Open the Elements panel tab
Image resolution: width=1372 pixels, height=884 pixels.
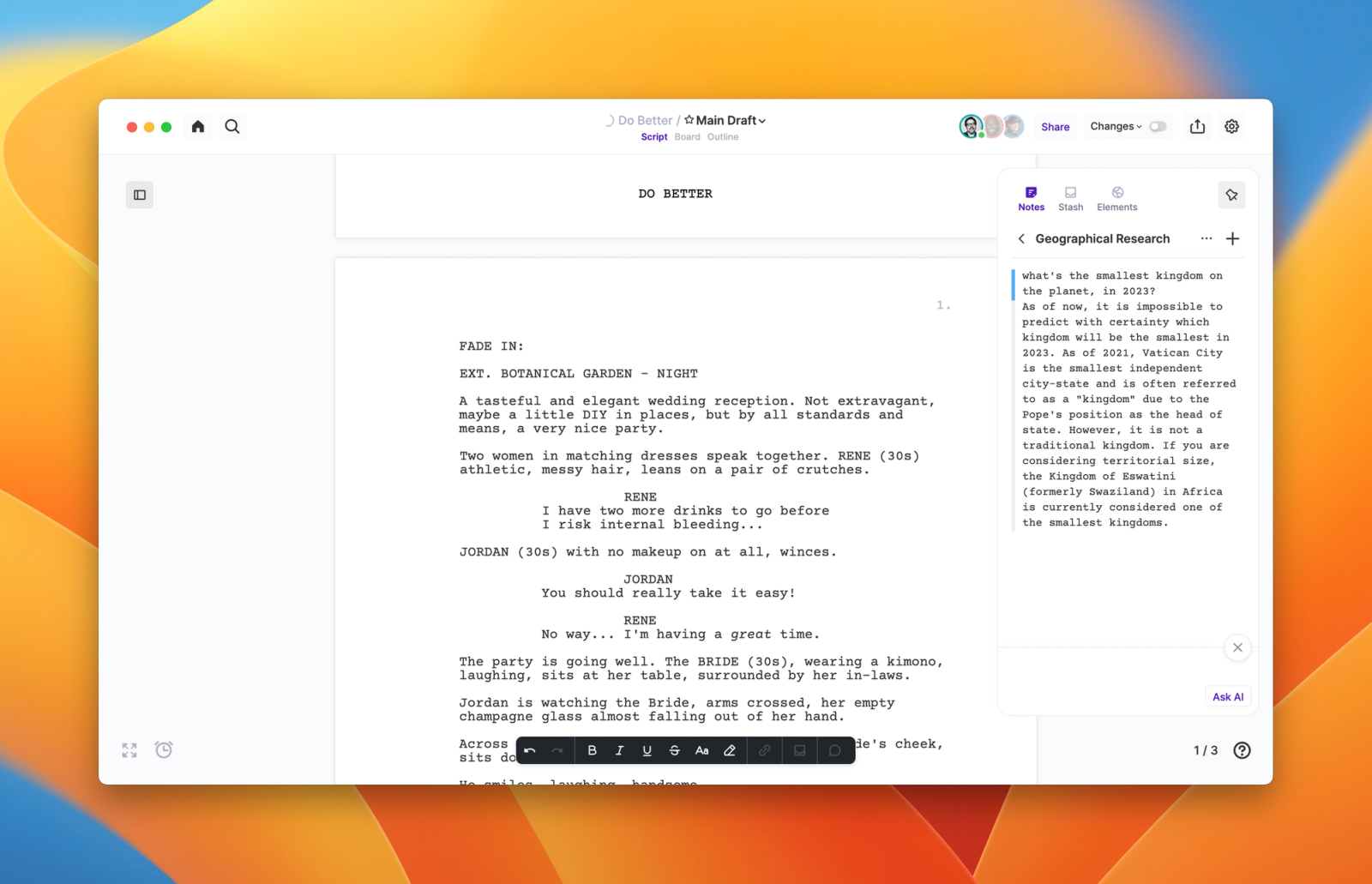pyautogui.click(x=1117, y=199)
